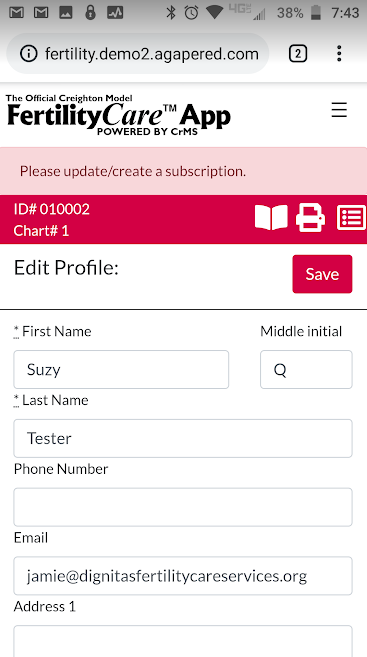The image size is (367, 657).
Task: Click the printer icon to print chart
Action: [310, 217]
